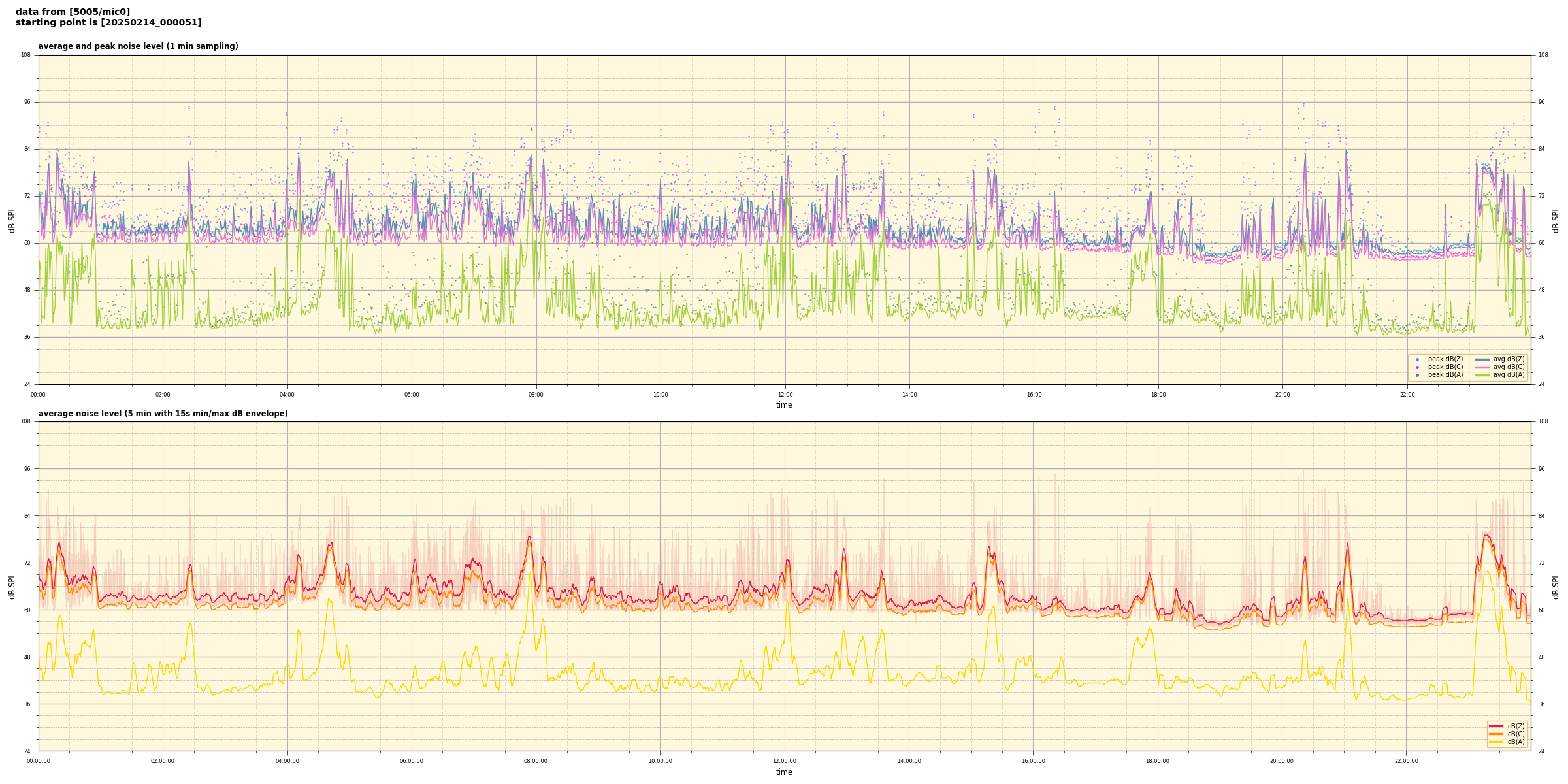Viewport: 1568px width, 784px height.
Task: Click the left 'dB SPL' label of top chart
Action: click(12, 220)
